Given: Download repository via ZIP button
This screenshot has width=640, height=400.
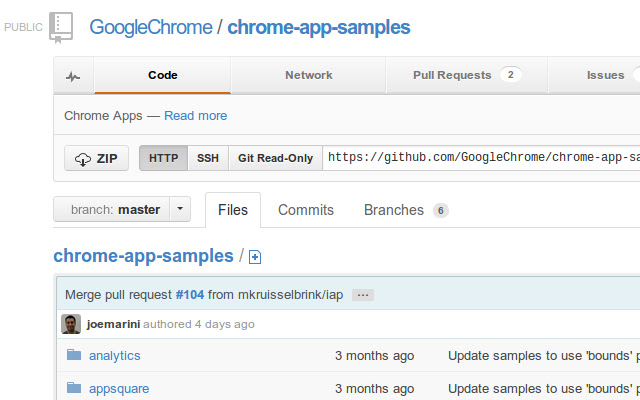Looking at the screenshot, I should pos(96,158).
